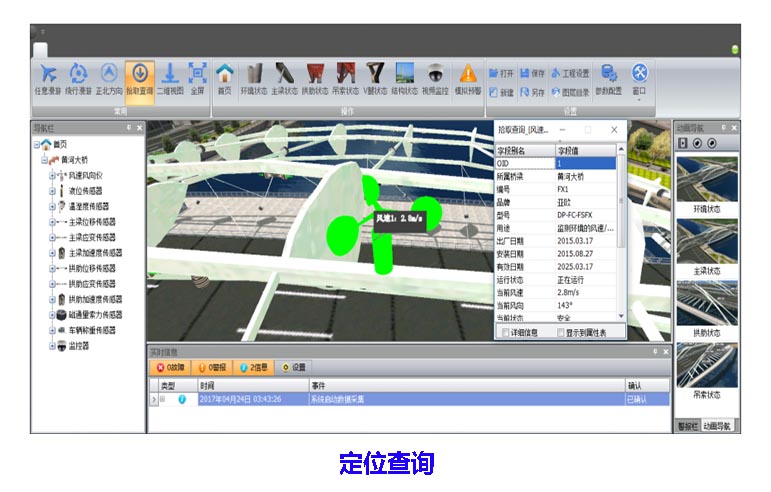This screenshot has height=492, width=771.
Task: Open the 窗口 dropdown menu
Action: tap(640, 80)
